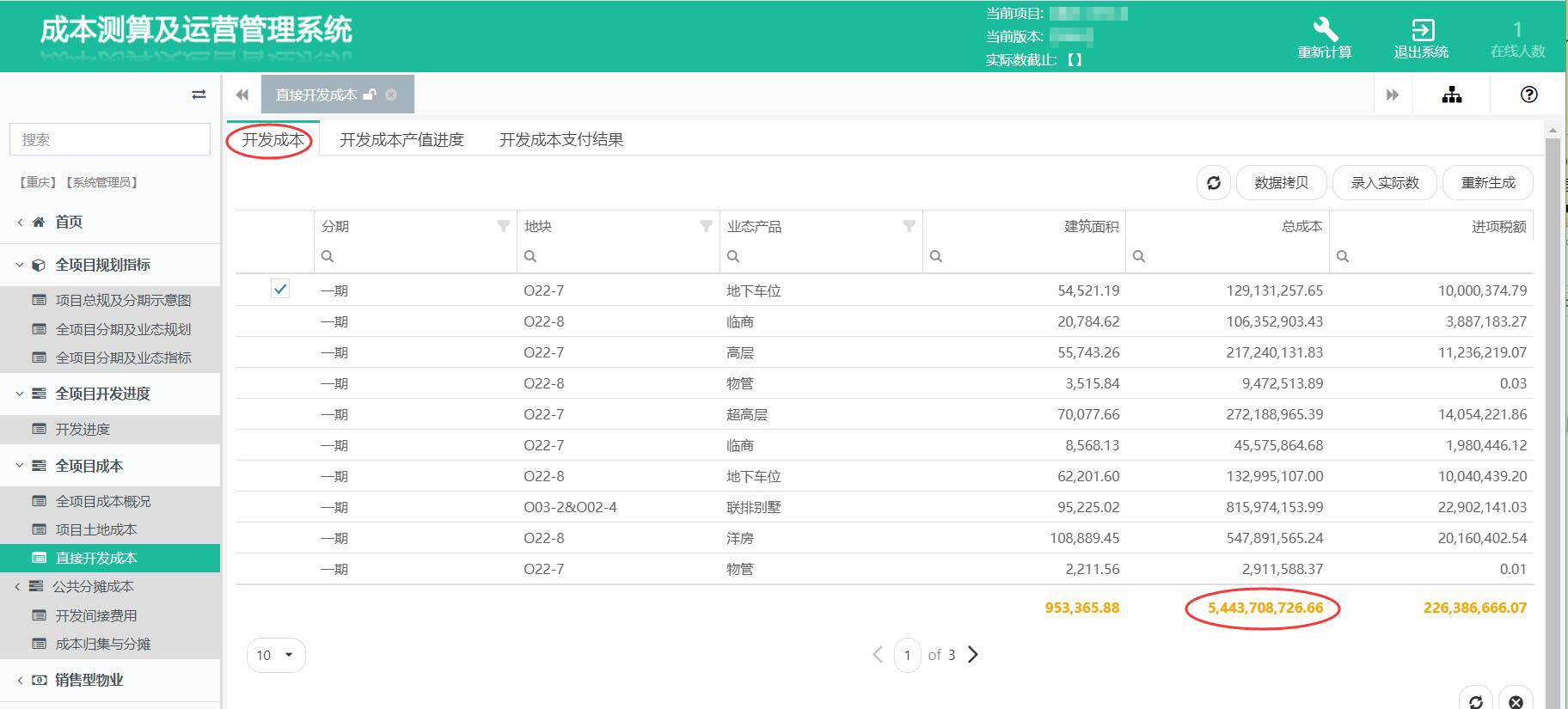The width and height of the screenshot is (1568, 709).
Task: Switch to the 开发成本支付结果 tab
Action: click(561, 140)
